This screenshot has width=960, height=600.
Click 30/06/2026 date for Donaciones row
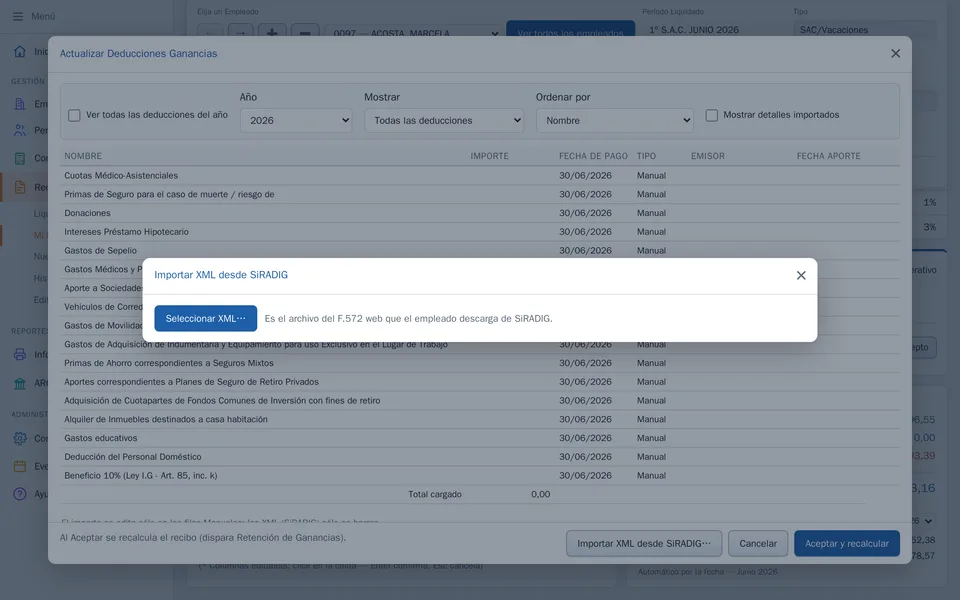pyautogui.click(x=585, y=213)
